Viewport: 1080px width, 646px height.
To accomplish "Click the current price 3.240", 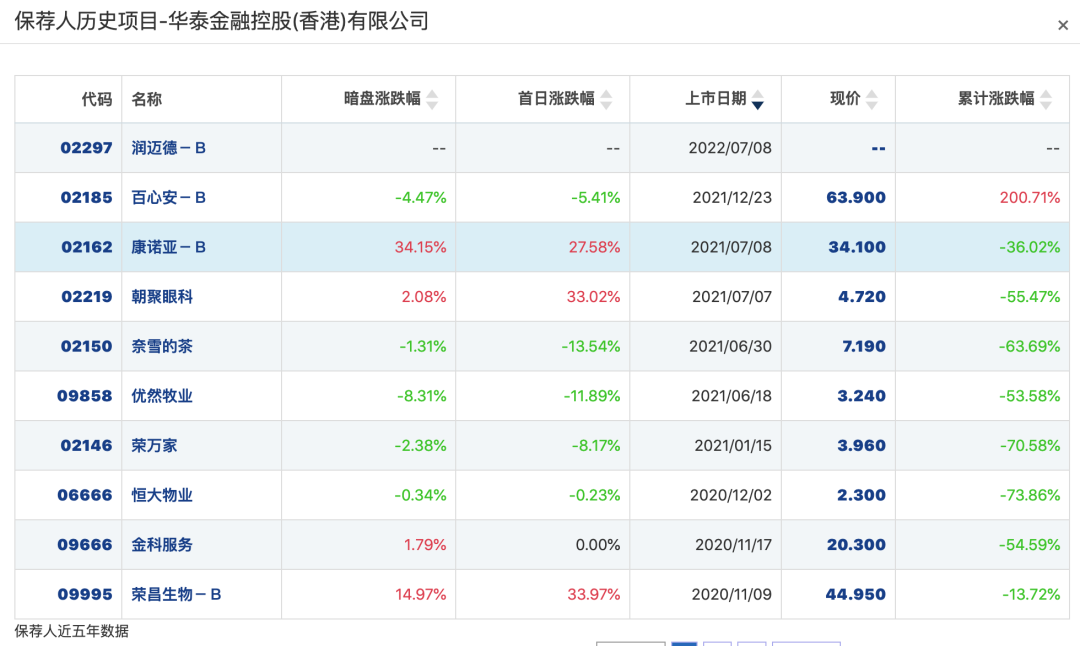I will [862, 396].
